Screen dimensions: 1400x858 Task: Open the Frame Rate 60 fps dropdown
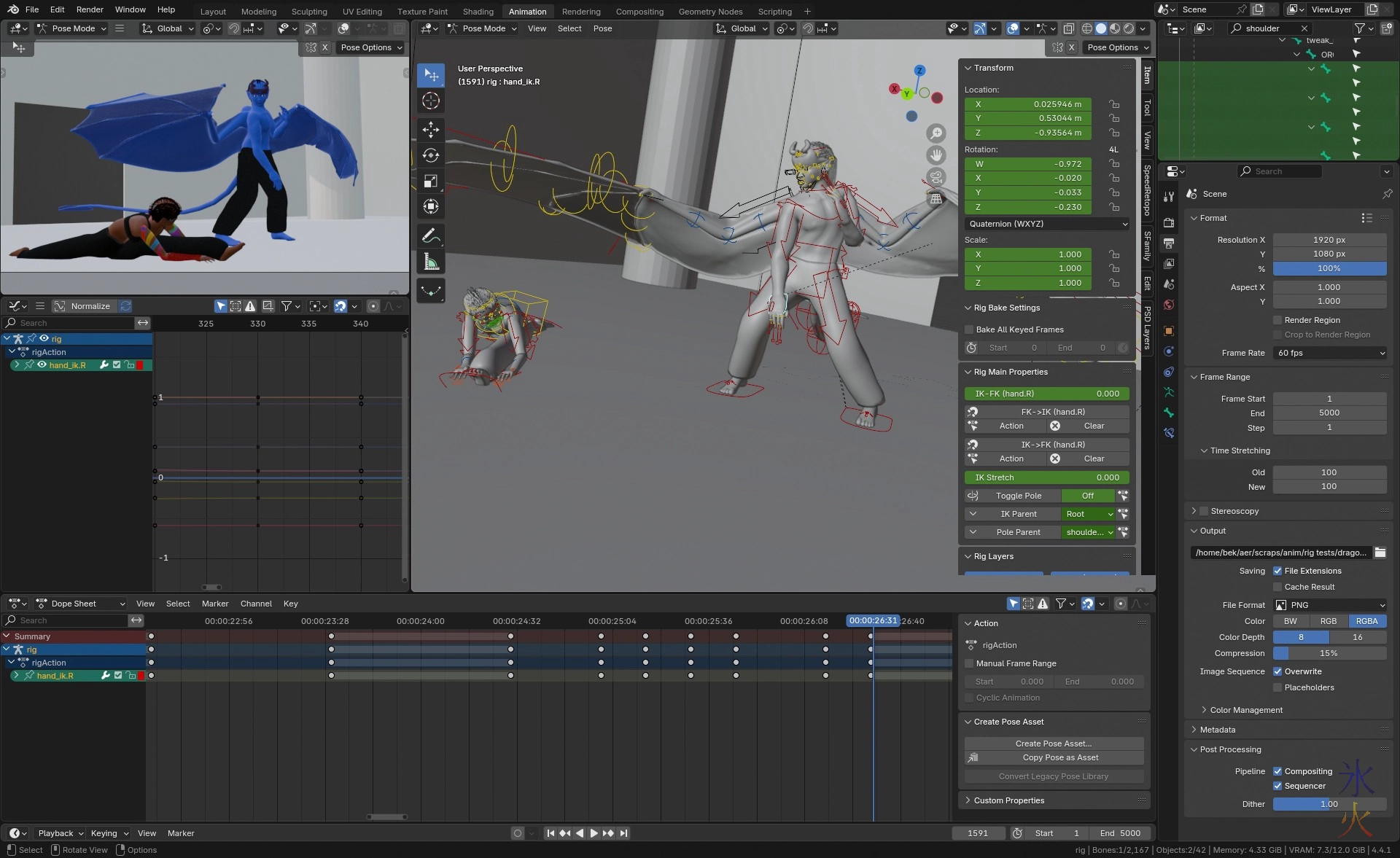1330,353
